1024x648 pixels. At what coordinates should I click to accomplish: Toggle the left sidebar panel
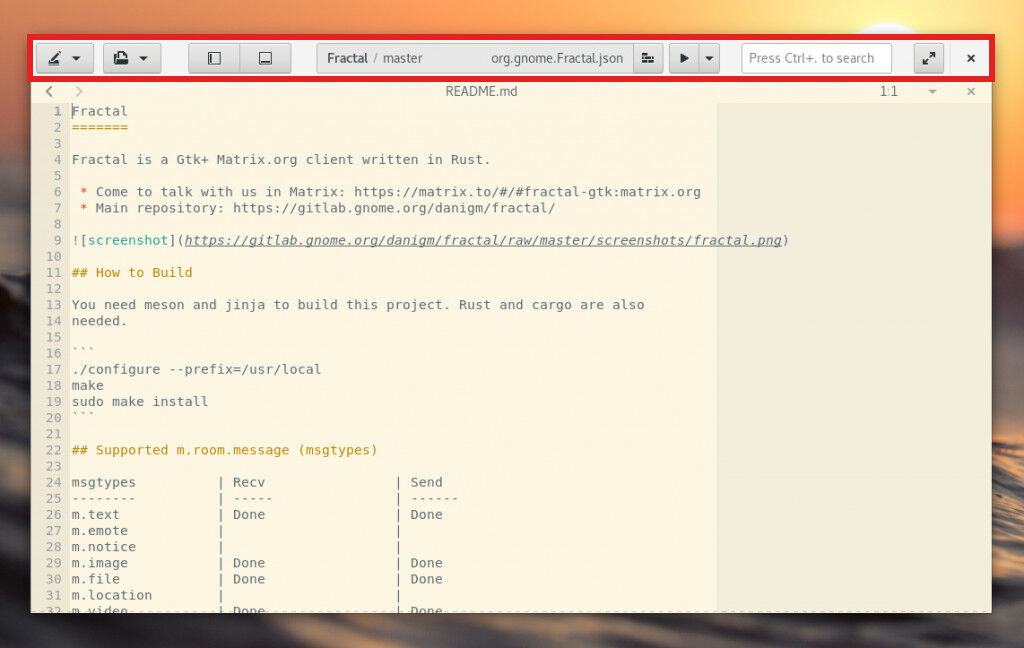(x=214, y=58)
